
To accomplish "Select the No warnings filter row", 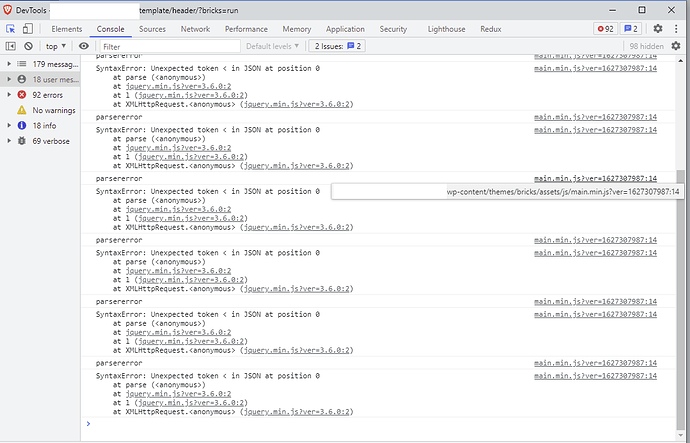I will tap(40, 110).
